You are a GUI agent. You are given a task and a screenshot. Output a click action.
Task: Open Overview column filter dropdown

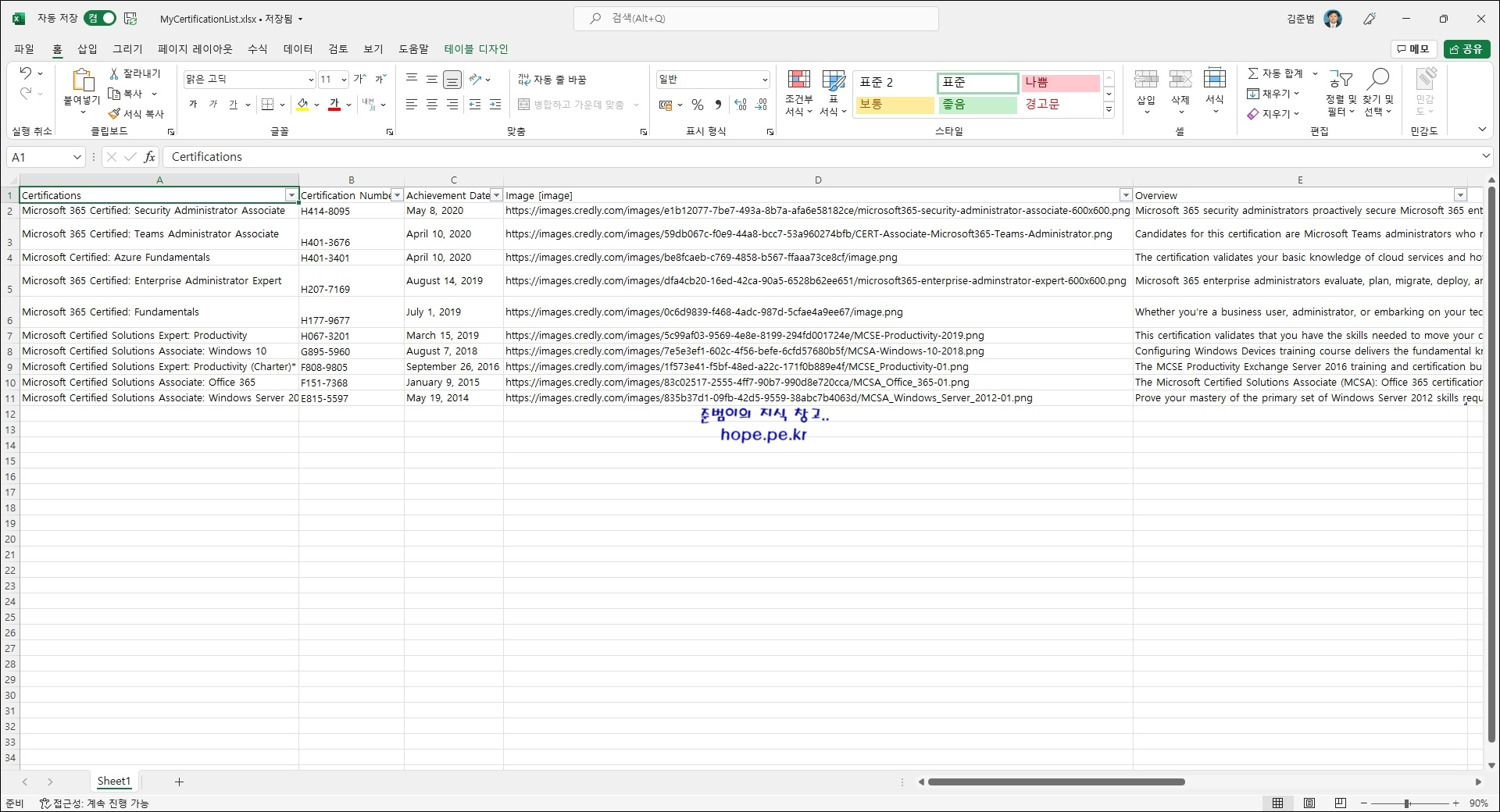point(1460,195)
